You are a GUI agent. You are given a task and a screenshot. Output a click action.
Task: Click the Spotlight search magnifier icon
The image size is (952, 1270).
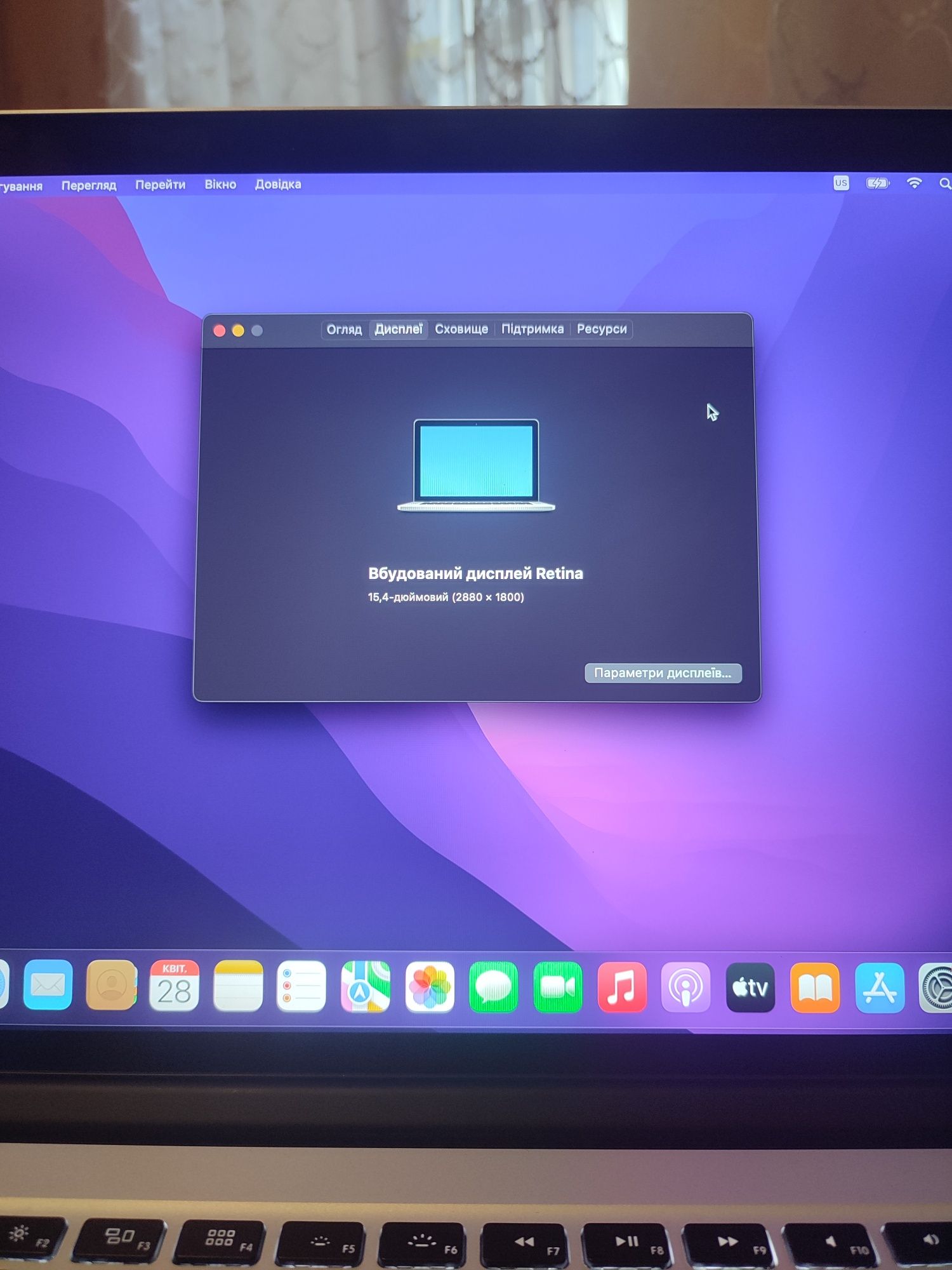(944, 184)
